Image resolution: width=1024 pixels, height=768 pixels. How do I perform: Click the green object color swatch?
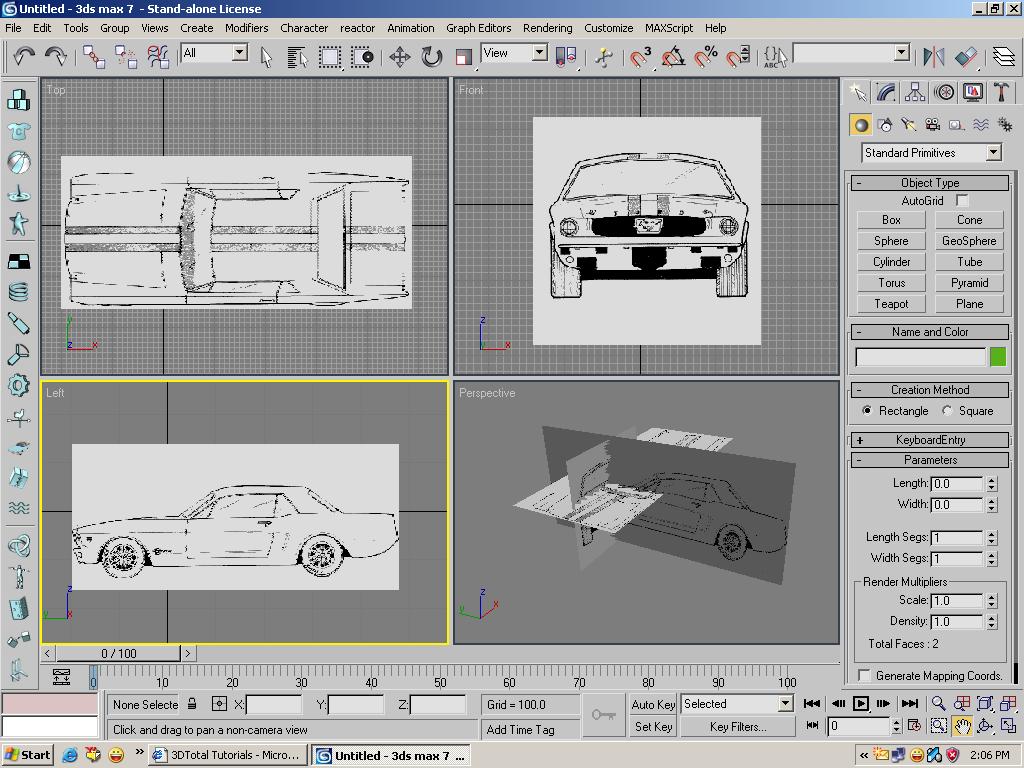click(997, 357)
